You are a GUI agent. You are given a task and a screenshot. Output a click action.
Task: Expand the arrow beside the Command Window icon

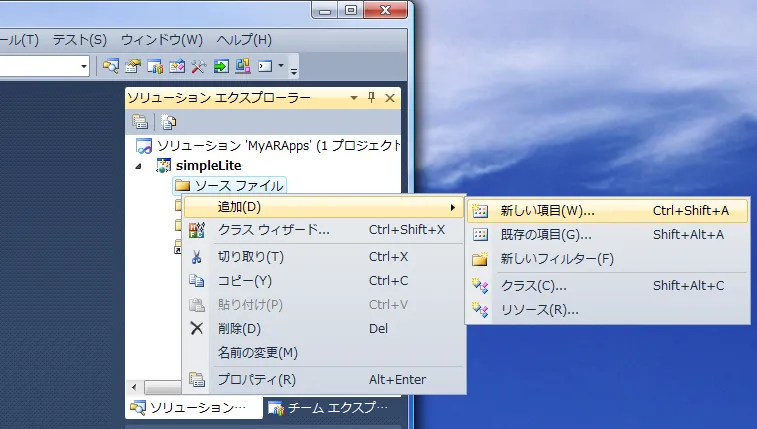click(x=280, y=66)
